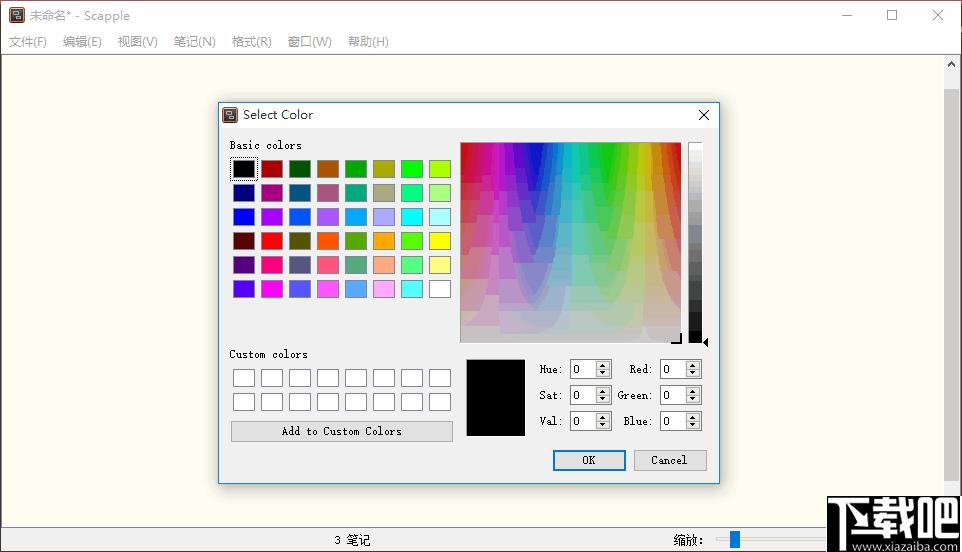Increase Green with up stepper arrow
This screenshot has width=962, height=552.
pyautogui.click(x=693, y=391)
